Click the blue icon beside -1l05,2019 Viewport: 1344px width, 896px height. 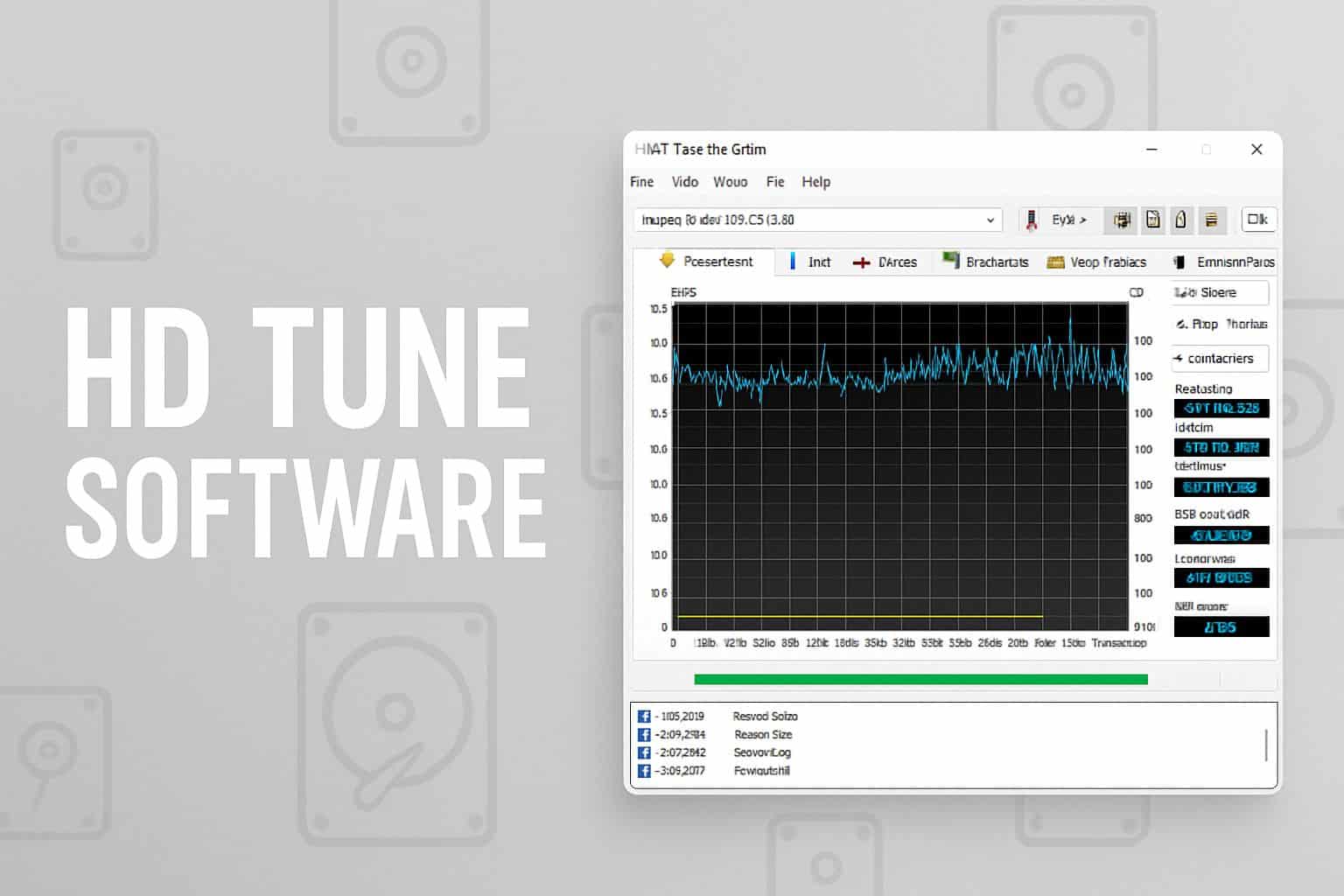click(644, 716)
